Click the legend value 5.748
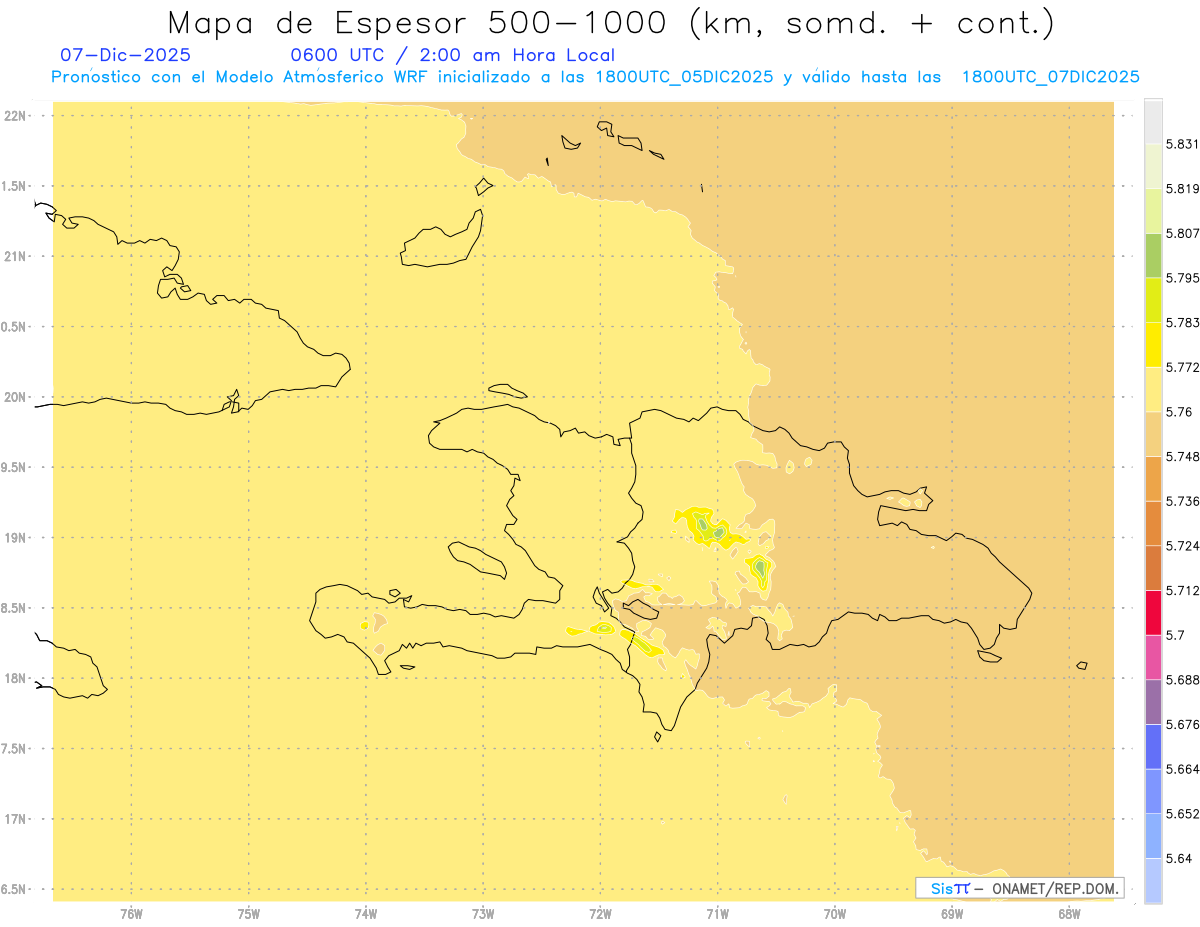 pos(1182,457)
